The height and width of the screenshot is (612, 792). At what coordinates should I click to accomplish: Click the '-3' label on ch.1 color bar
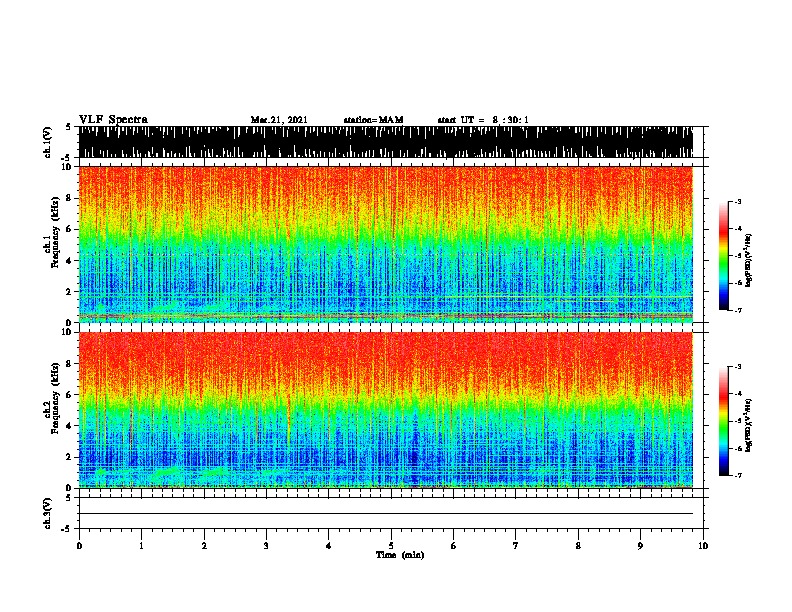click(x=738, y=201)
